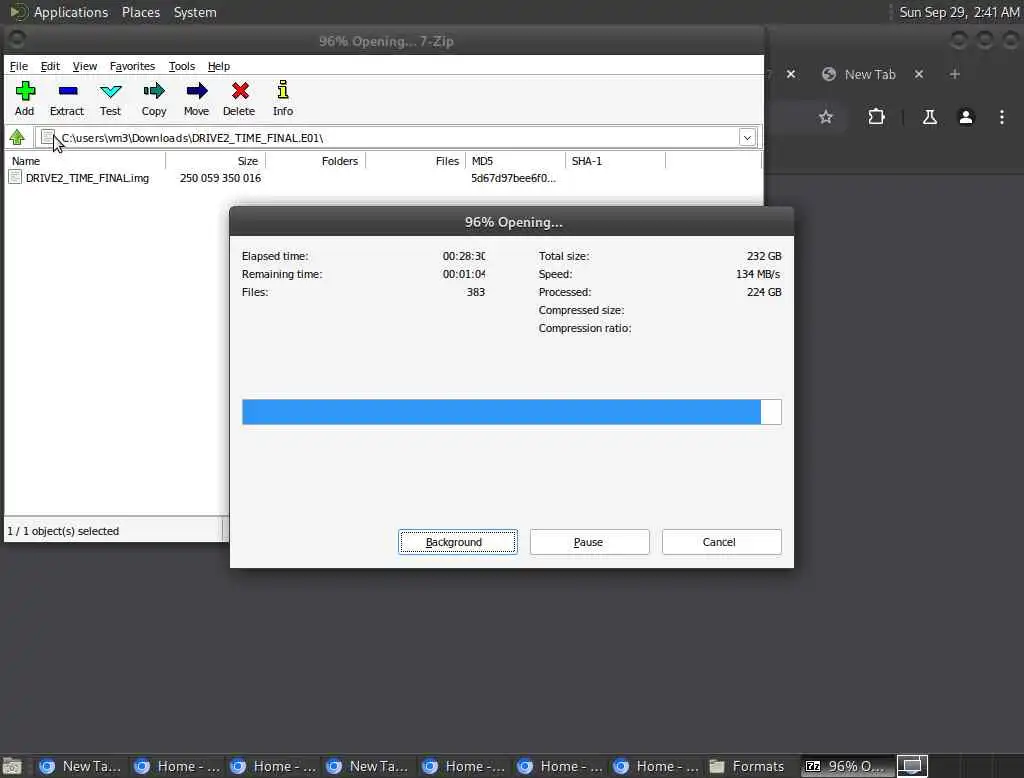Image resolution: width=1024 pixels, height=778 pixels.
Task: Open Applications menu in top panel
Action: [71, 12]
